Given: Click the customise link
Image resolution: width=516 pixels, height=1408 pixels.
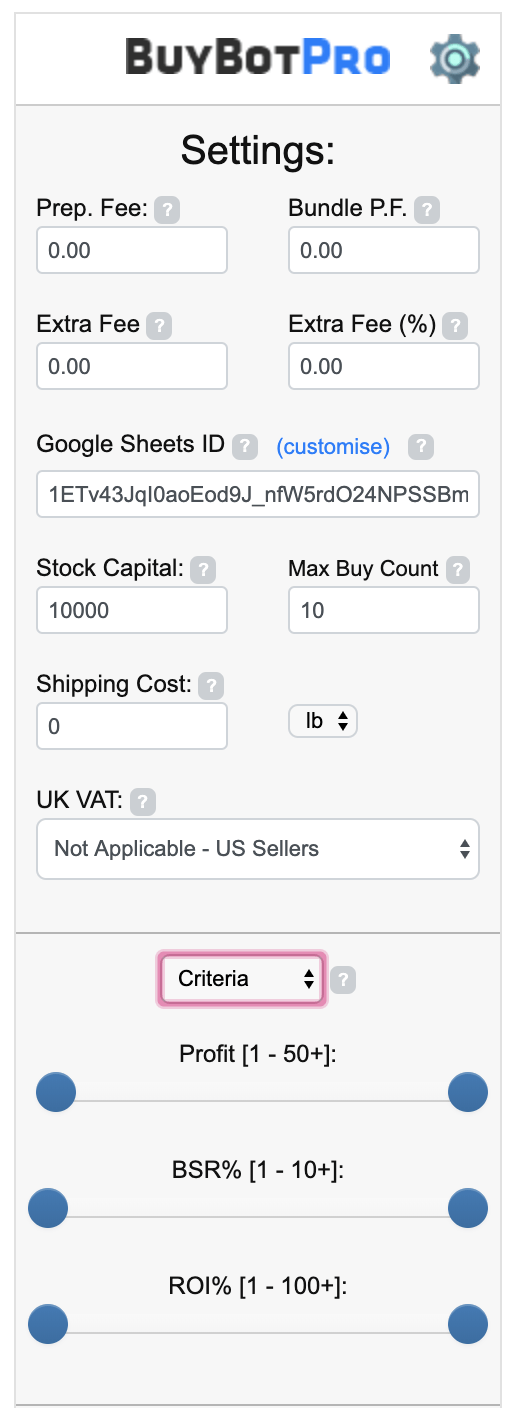Looking at the screenshot, I should coord(333,447).
